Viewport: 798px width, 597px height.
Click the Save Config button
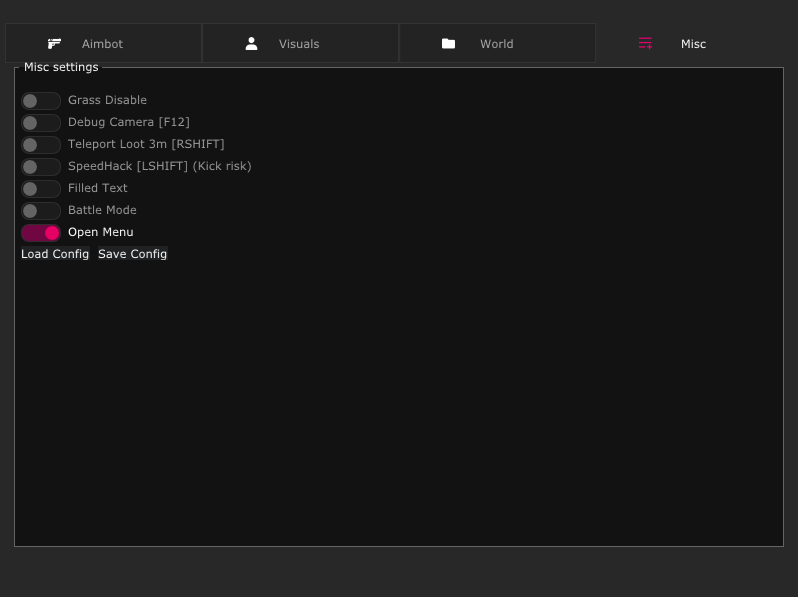[x=132, y=254]
